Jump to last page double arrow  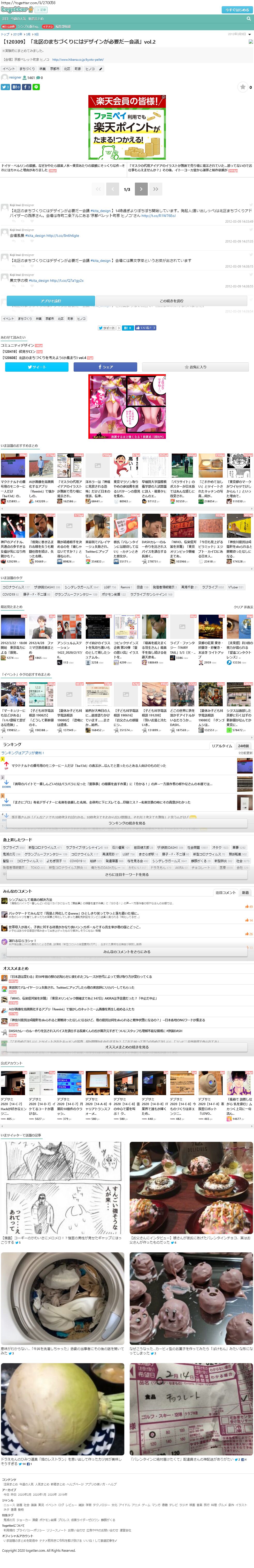click(155, 189)
